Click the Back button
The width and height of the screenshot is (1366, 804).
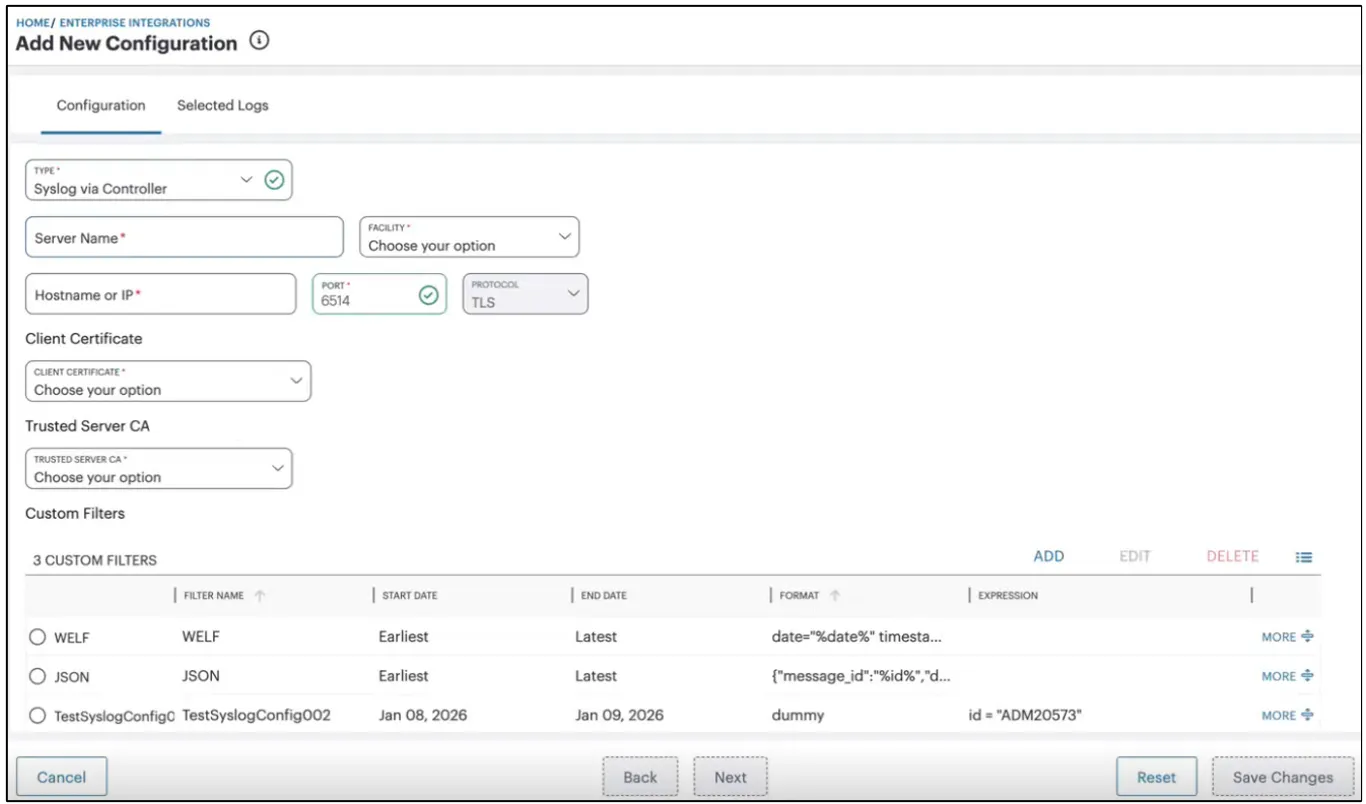(x=640, y=777)
